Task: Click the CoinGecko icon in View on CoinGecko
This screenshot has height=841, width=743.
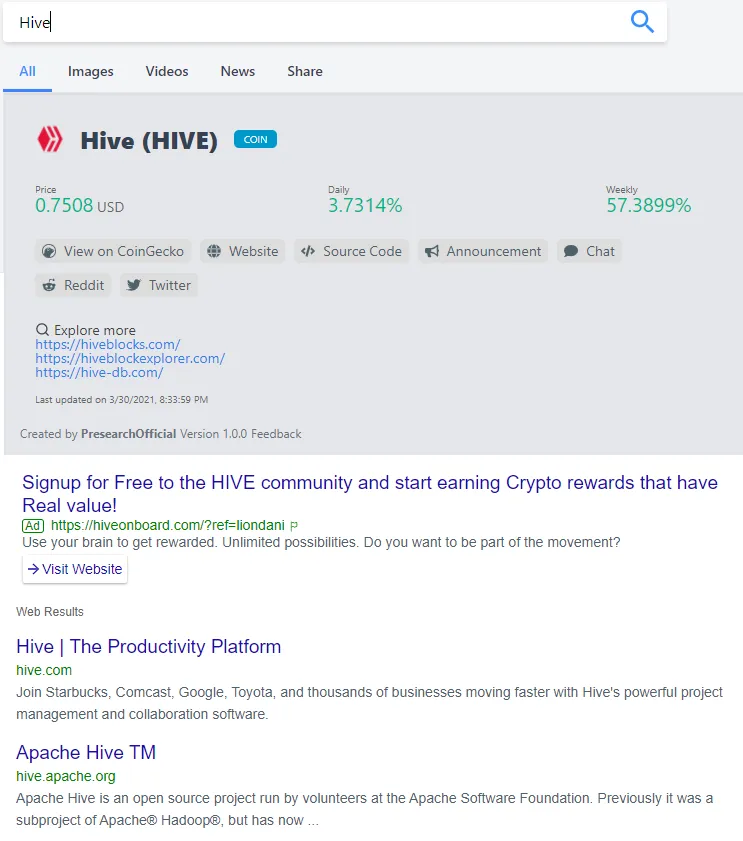Action: click(x=49, y=252)
